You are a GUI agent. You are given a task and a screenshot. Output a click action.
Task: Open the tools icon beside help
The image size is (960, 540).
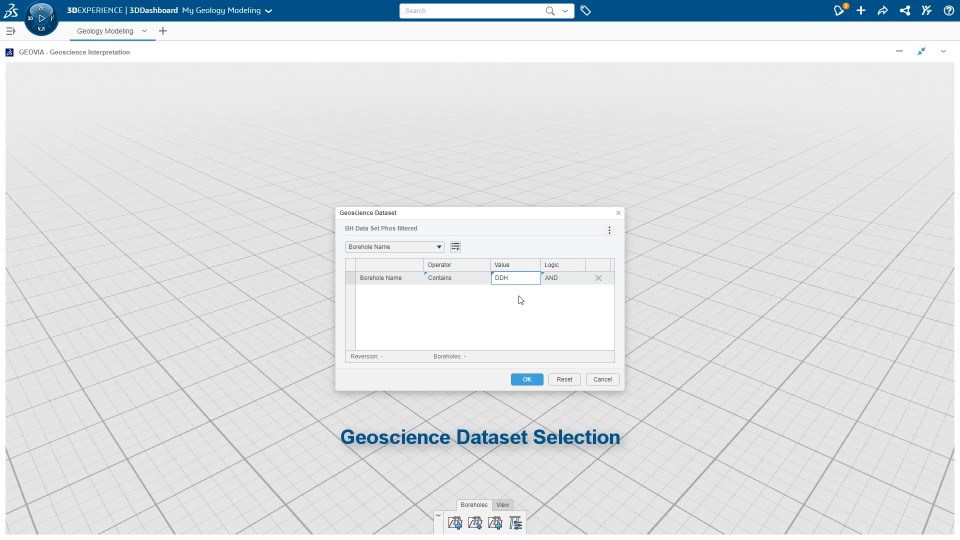(927, 10)
